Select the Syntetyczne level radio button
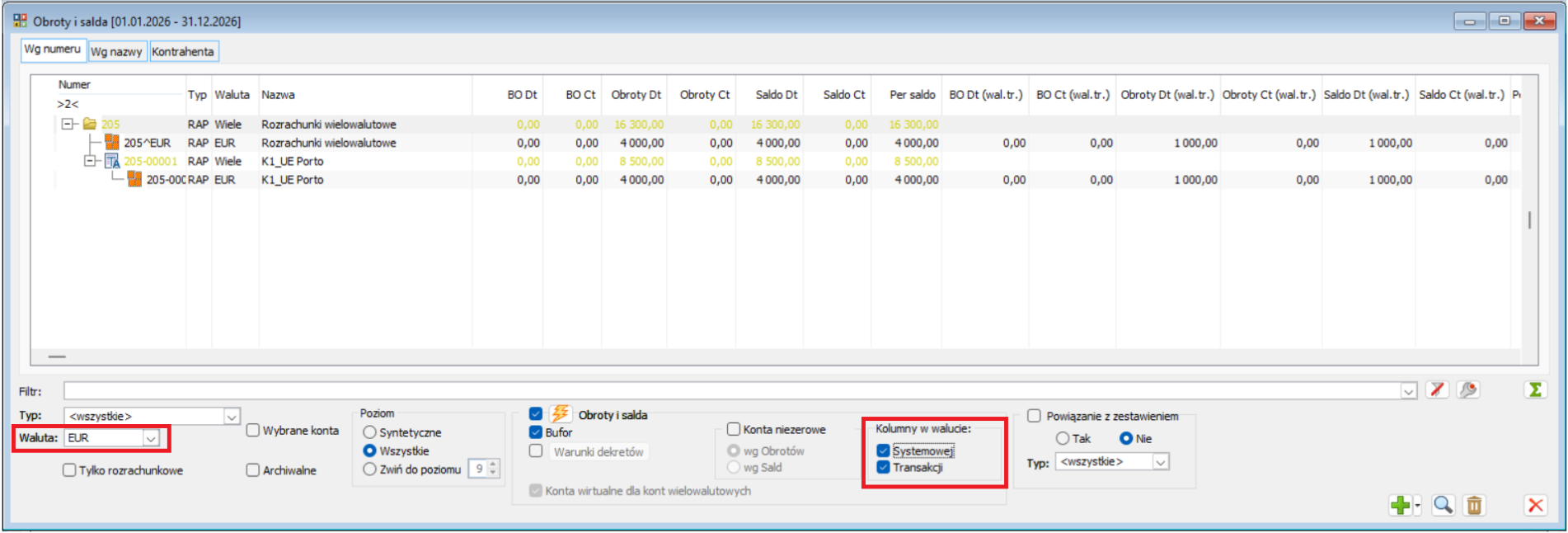The height and width of the screenshot is (533, 1568). 370,432
